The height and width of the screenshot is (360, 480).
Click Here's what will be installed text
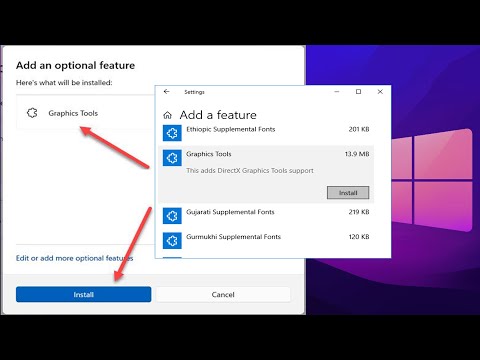64,83
